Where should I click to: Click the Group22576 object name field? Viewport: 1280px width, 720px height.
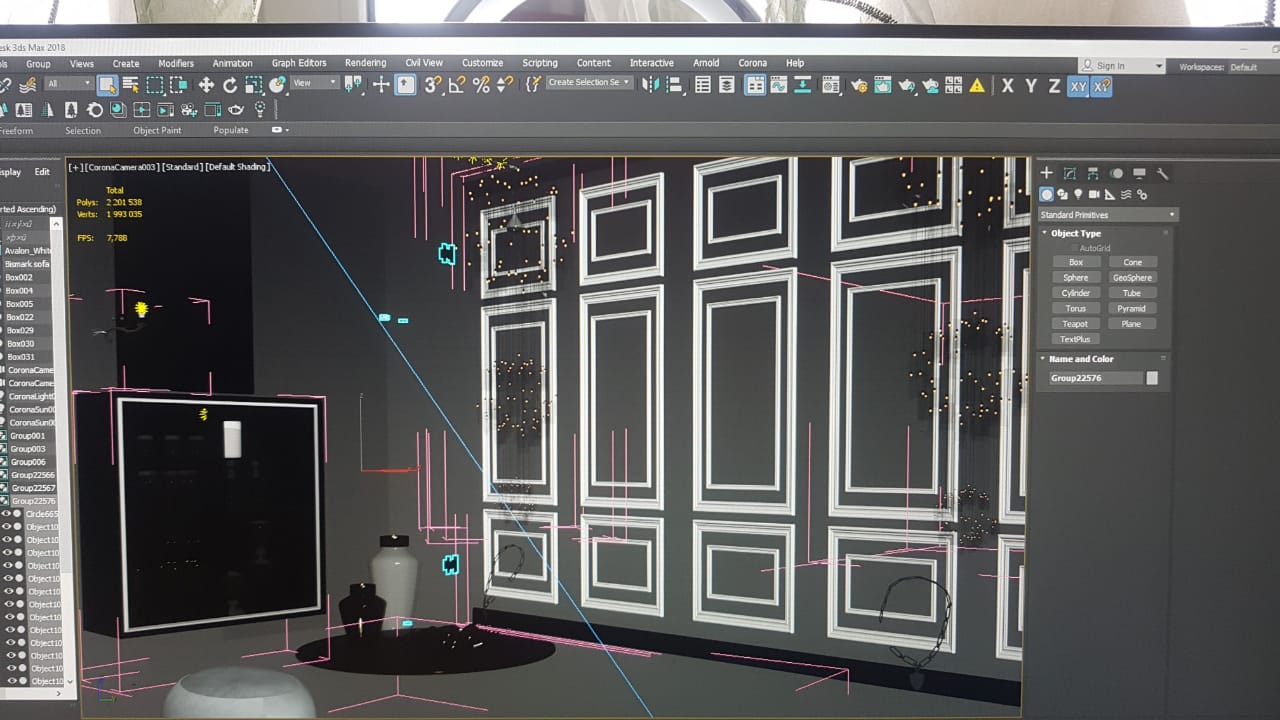pos(1095,378)
